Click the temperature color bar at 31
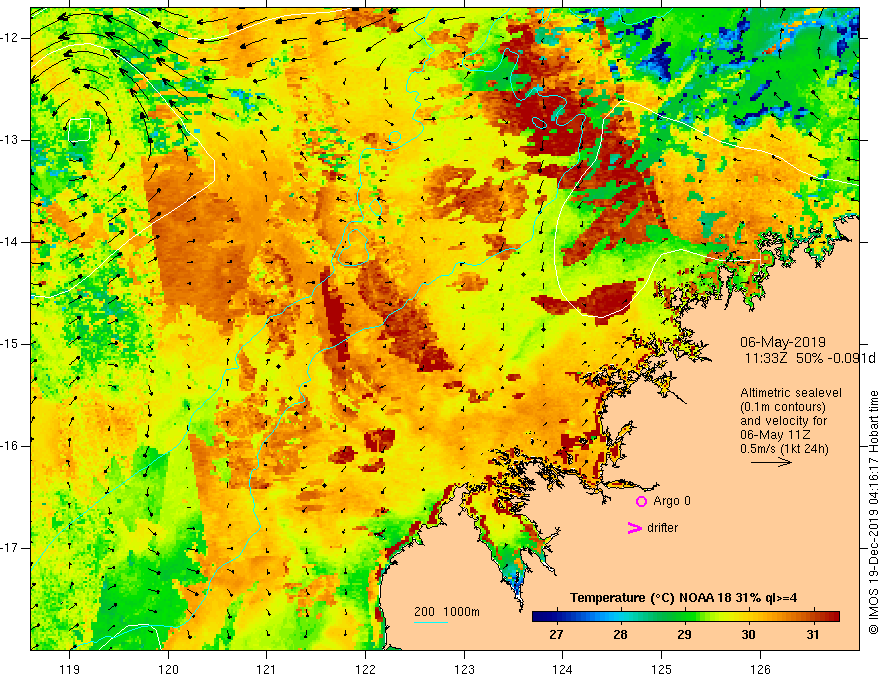 [813, 617]
